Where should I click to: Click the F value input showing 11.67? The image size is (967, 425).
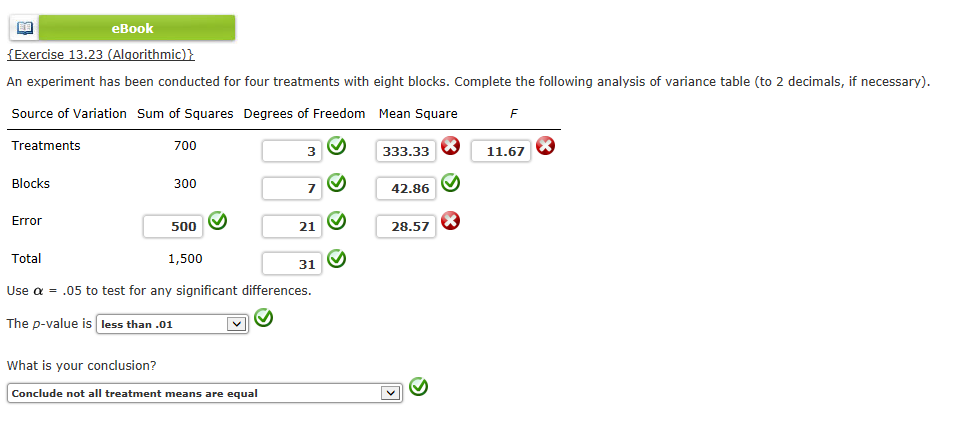(x=501, y=151)
